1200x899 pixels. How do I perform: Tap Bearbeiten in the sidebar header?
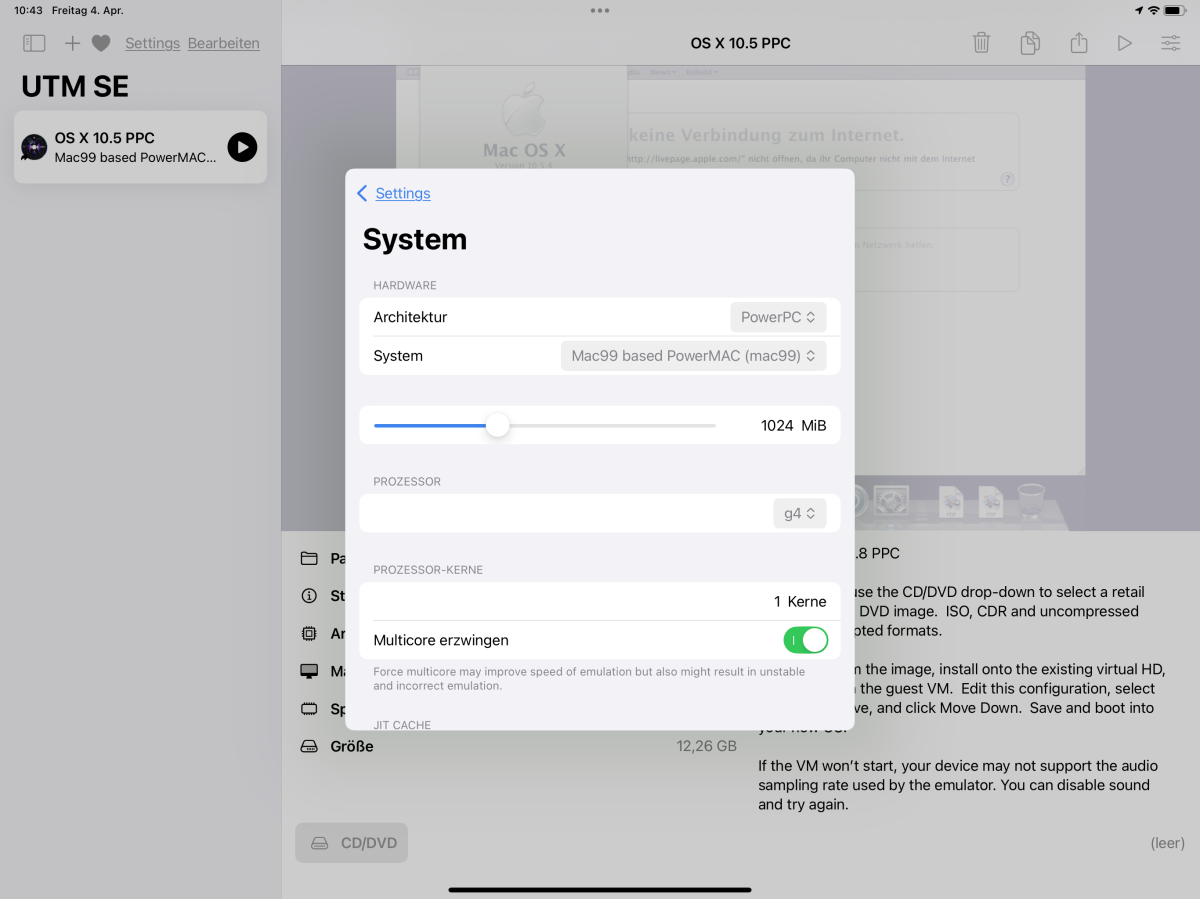tap(224, 43)
